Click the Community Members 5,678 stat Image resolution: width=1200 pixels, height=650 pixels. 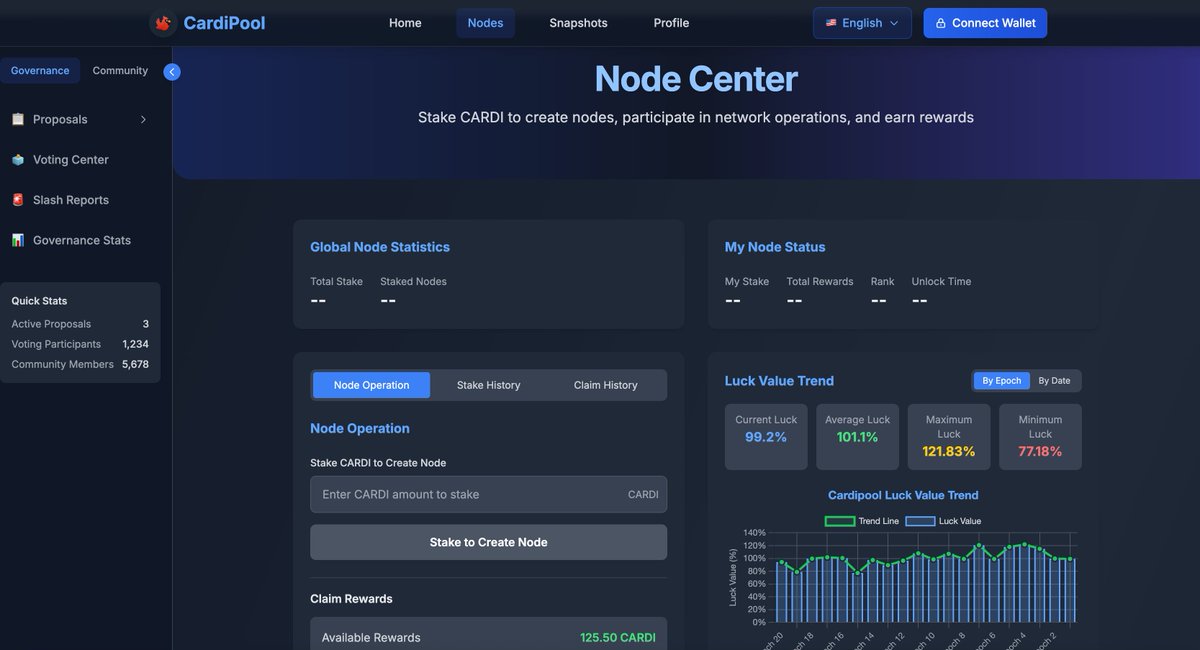[80, 364]
